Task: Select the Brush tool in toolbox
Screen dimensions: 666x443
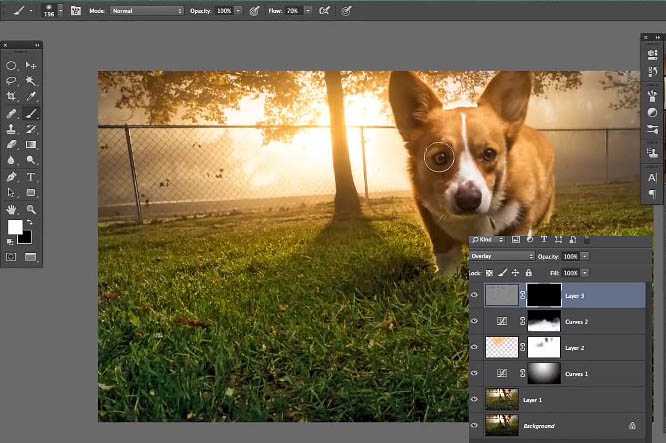Action: tap(31, 113)
